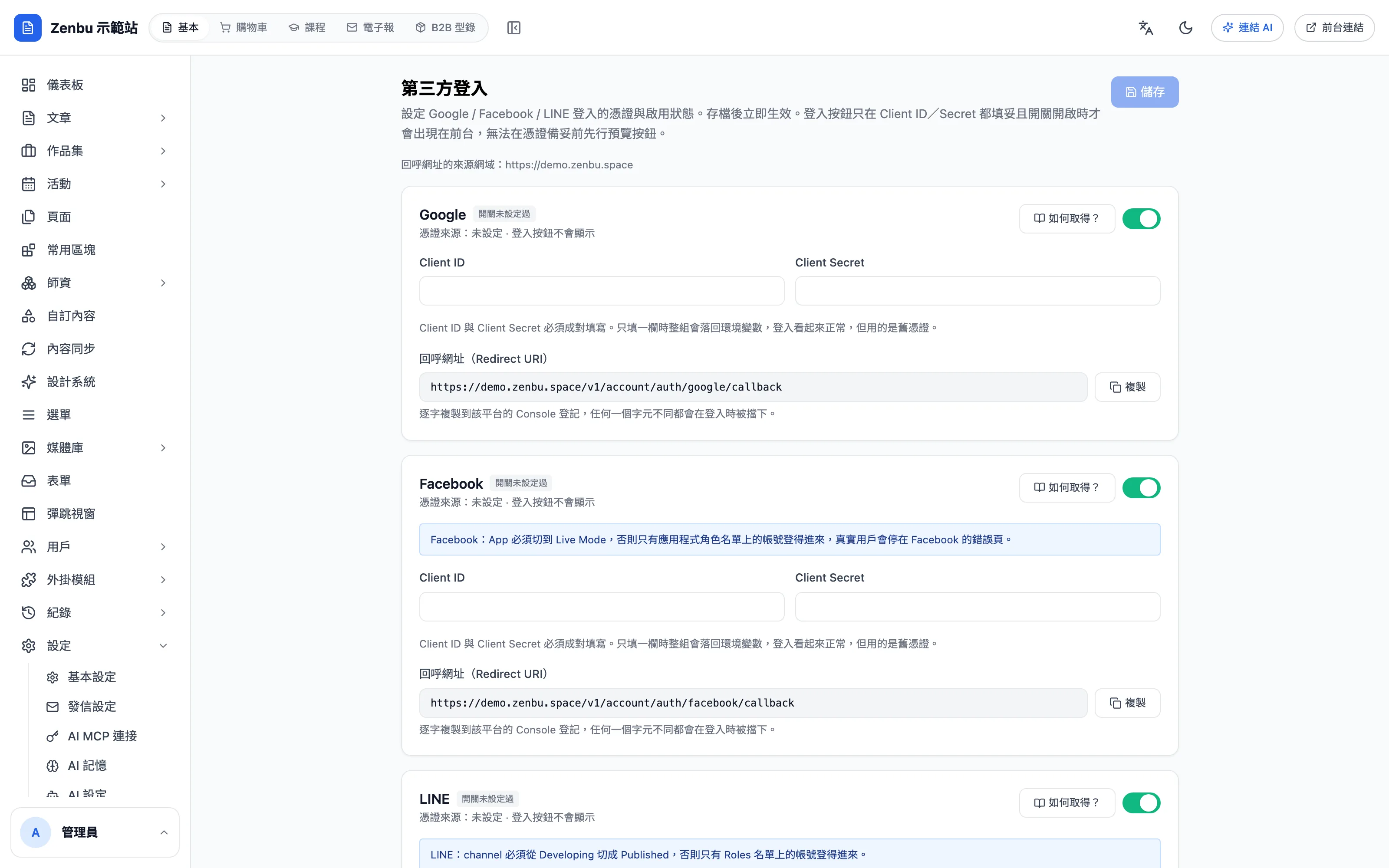
Task: Switch to B2B 型錄 tab
Action: point(445,27)
